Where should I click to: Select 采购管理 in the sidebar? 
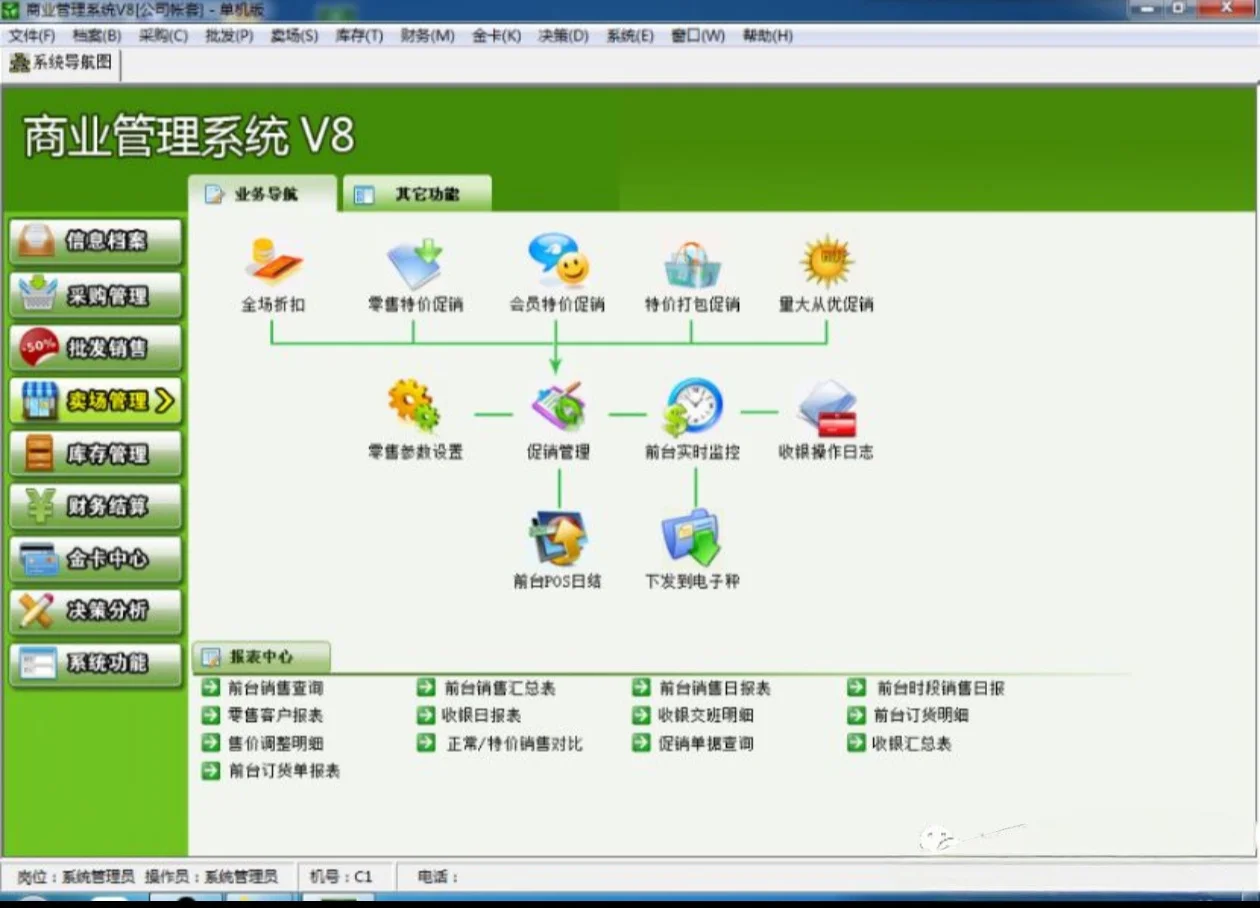96,295
